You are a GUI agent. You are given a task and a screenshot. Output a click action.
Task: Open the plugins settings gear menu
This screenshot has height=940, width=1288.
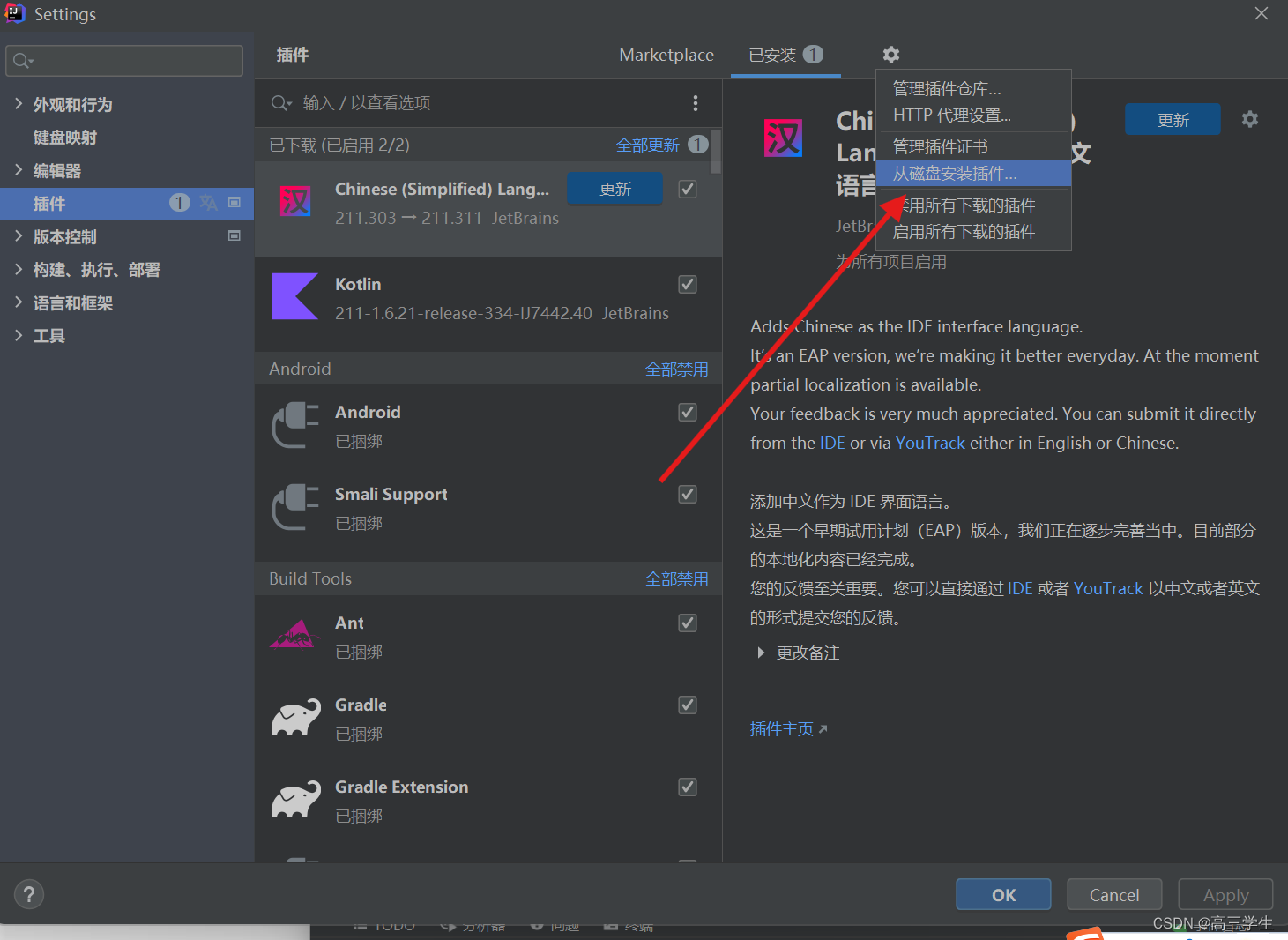pos(890,55)
